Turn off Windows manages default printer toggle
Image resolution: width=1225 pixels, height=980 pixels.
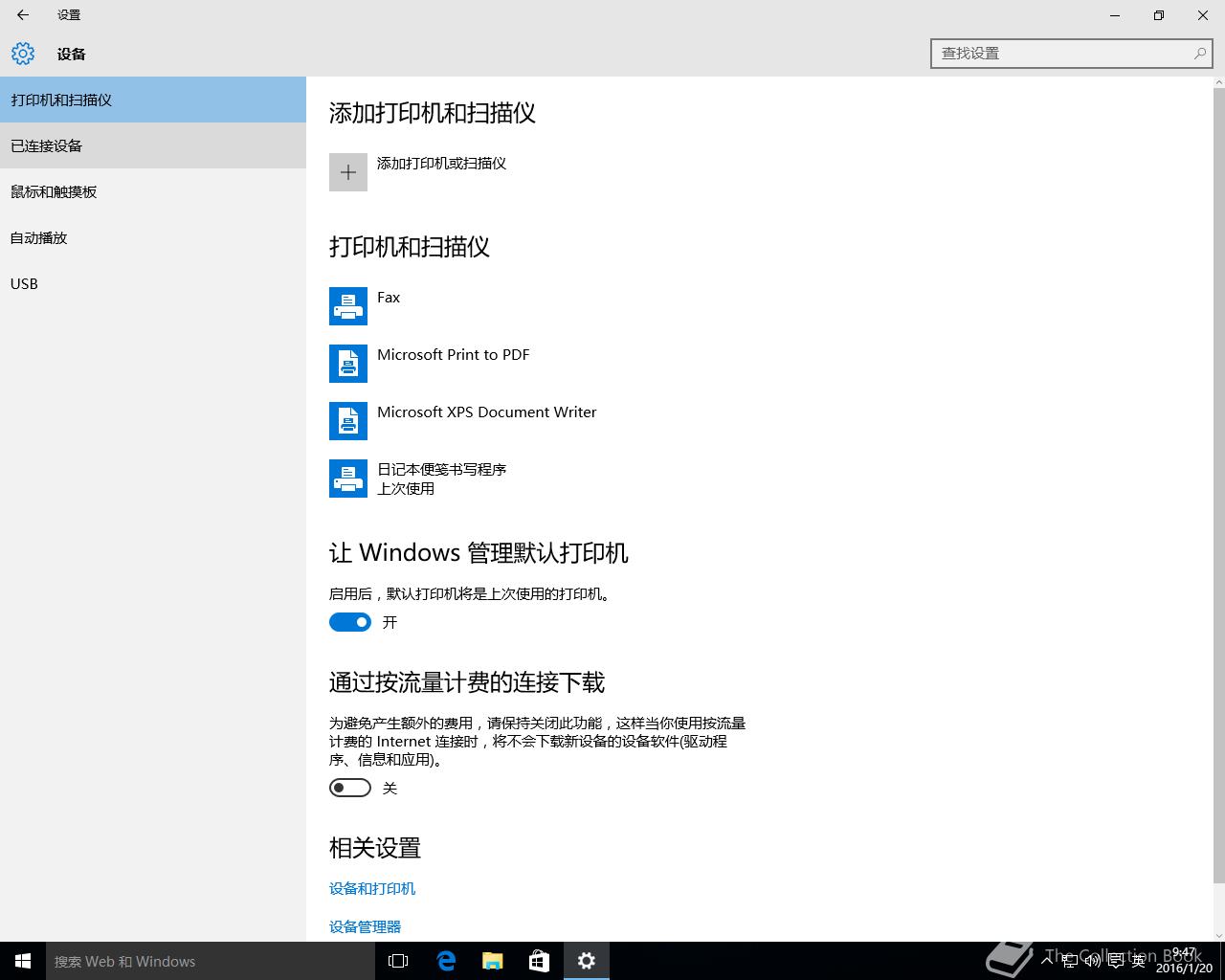pyautogui.click(x=350, y=622)
